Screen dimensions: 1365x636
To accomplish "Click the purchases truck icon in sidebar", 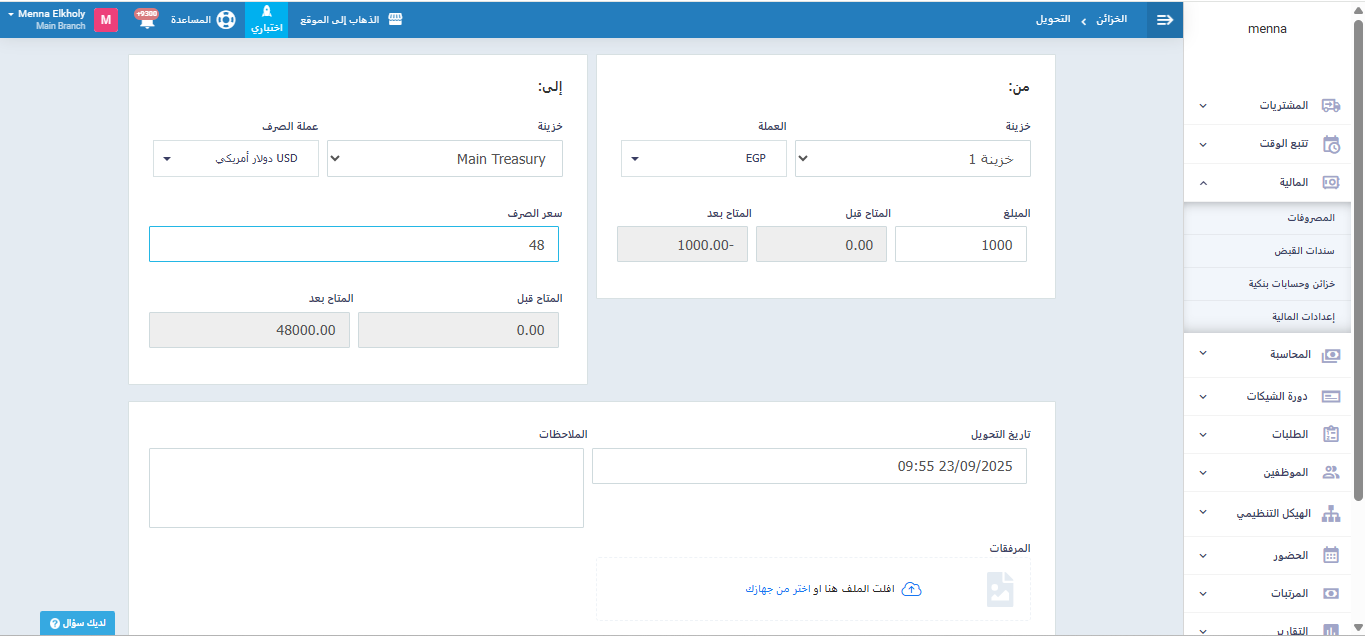I will [1331, 106].
